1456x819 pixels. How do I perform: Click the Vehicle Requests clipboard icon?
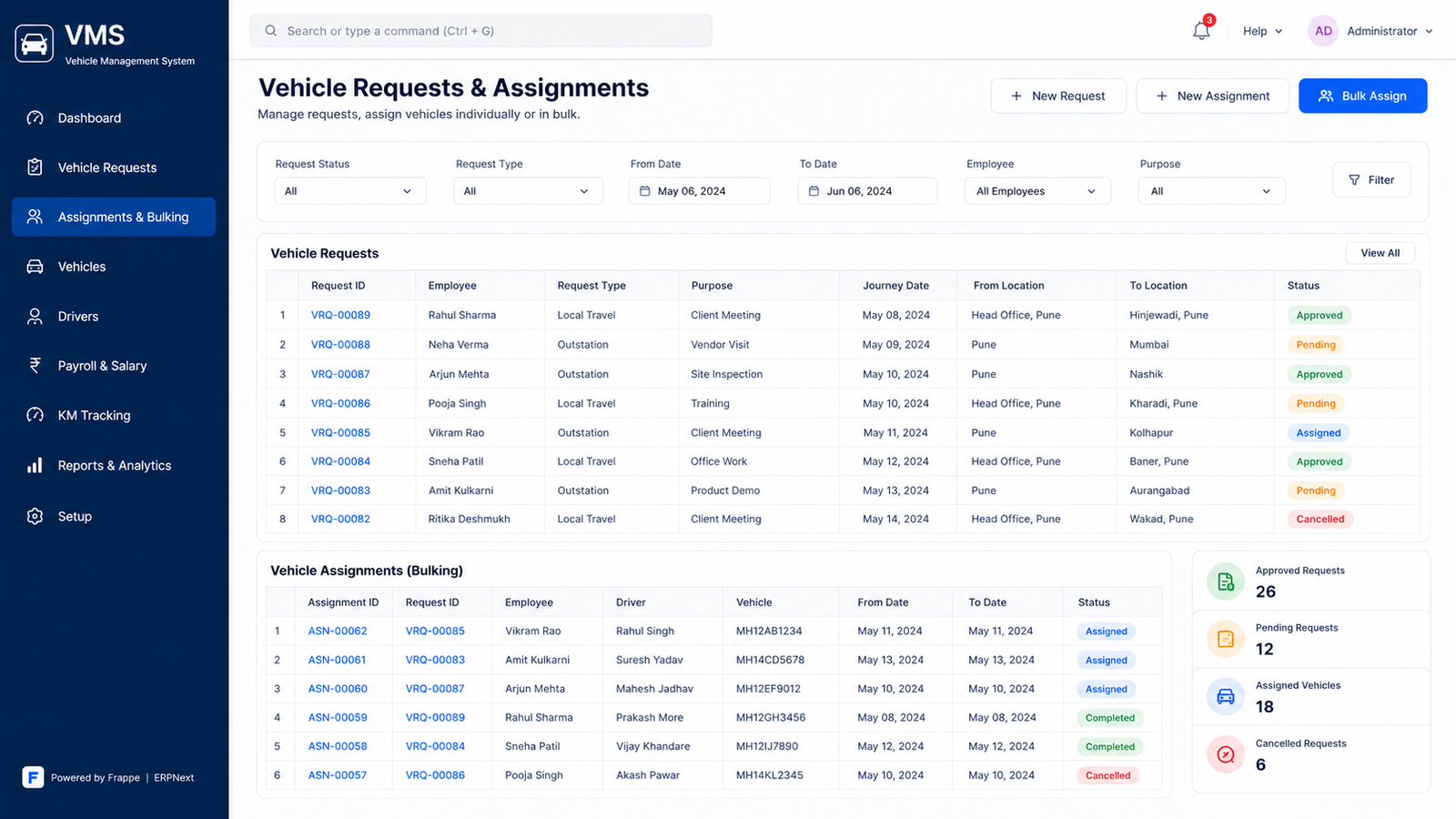tap(35, 167)
